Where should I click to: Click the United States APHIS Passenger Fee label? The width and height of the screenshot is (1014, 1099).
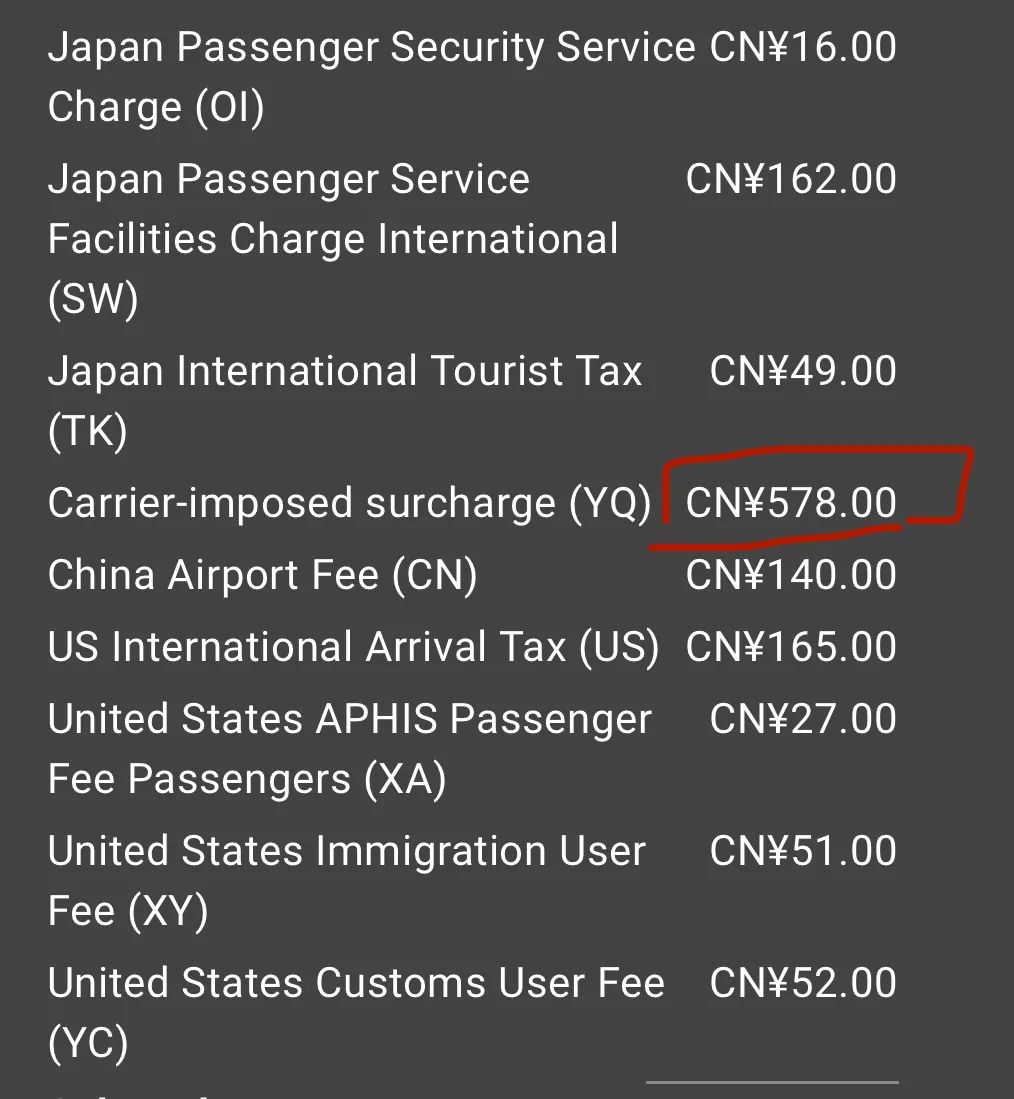349,748
